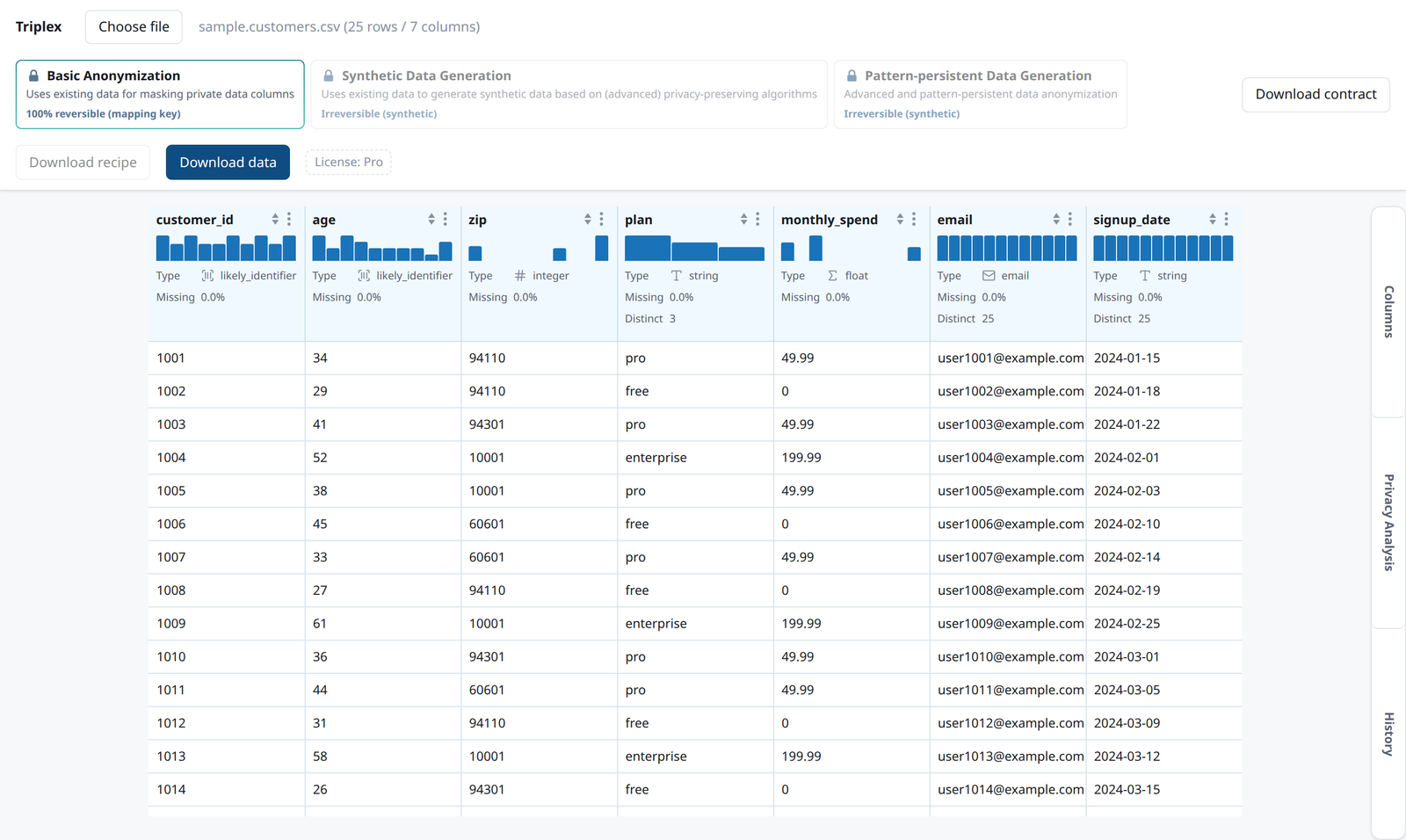This screenshot has height=840, width=1406.
Task: Click the float type sigma icon
Action: point(832,276)
